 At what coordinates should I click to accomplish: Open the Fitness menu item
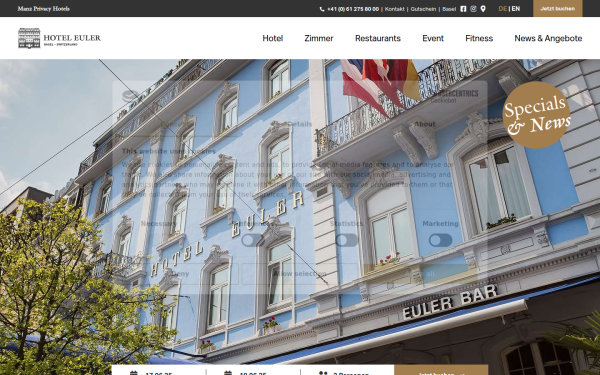tap(479, 38)
